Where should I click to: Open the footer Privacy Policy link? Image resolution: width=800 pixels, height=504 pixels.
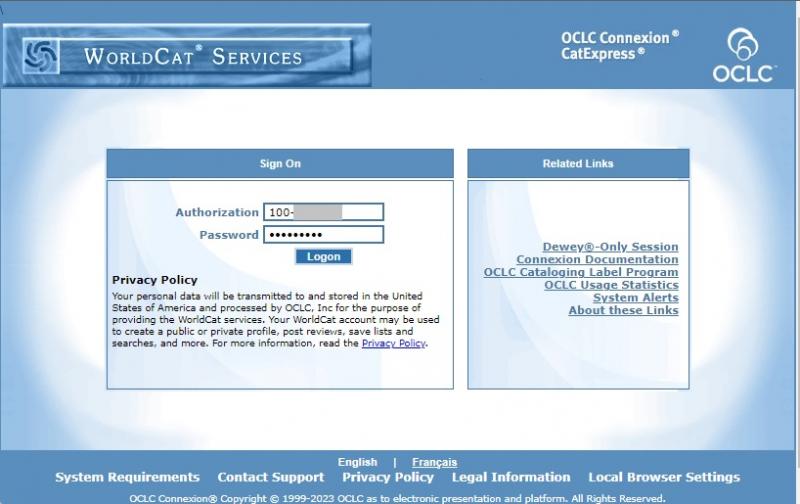point(388,478)
